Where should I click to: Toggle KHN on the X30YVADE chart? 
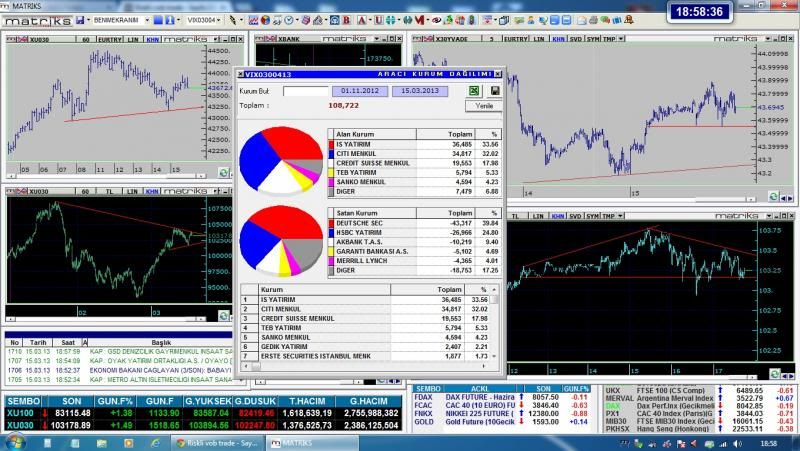tap(558, 39)
